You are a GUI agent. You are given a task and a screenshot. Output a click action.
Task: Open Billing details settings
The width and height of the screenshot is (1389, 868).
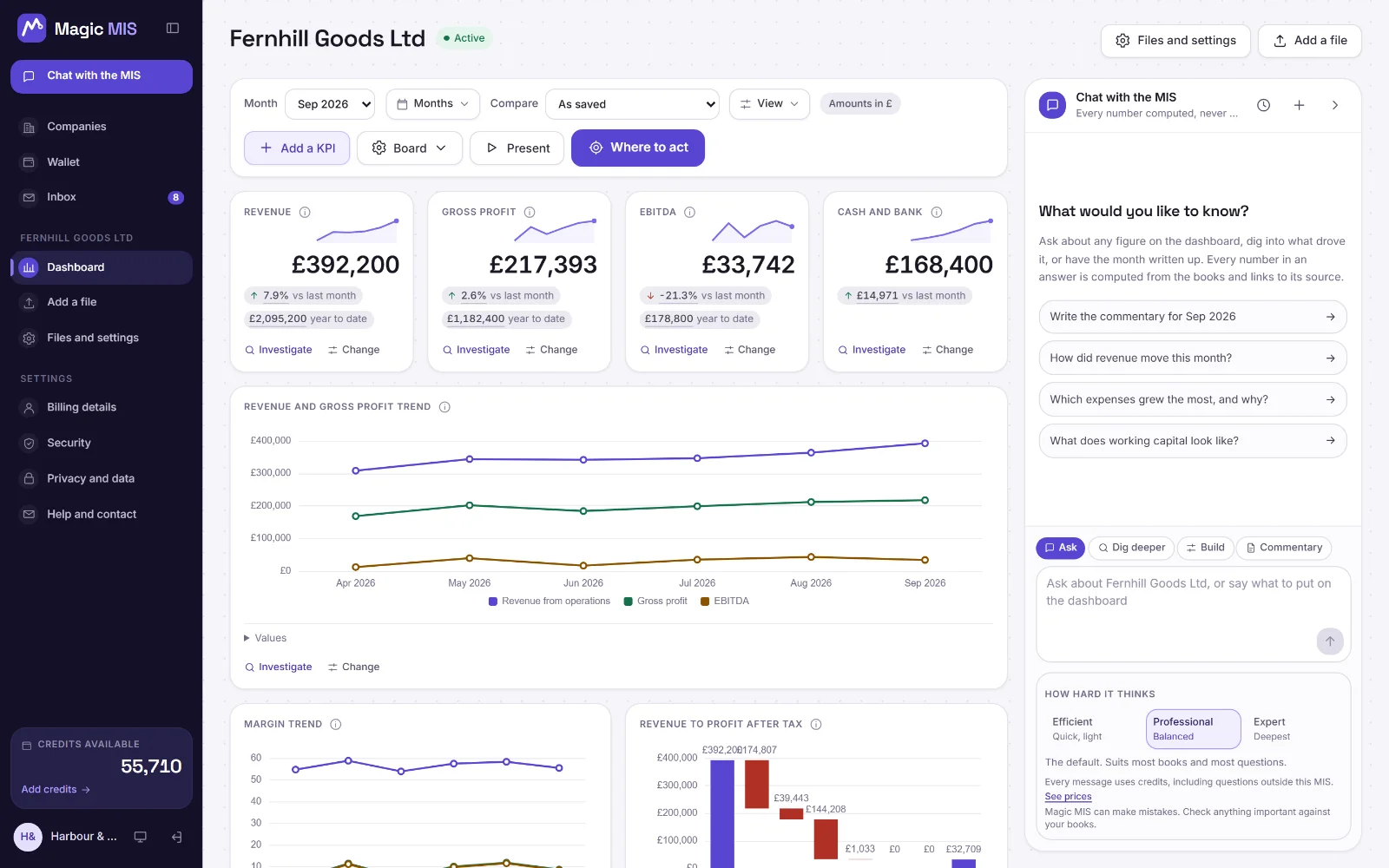(102, 407)
